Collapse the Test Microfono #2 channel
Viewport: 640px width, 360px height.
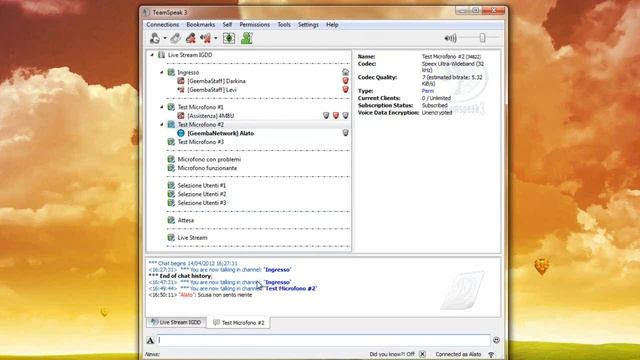tap(162, 124)
